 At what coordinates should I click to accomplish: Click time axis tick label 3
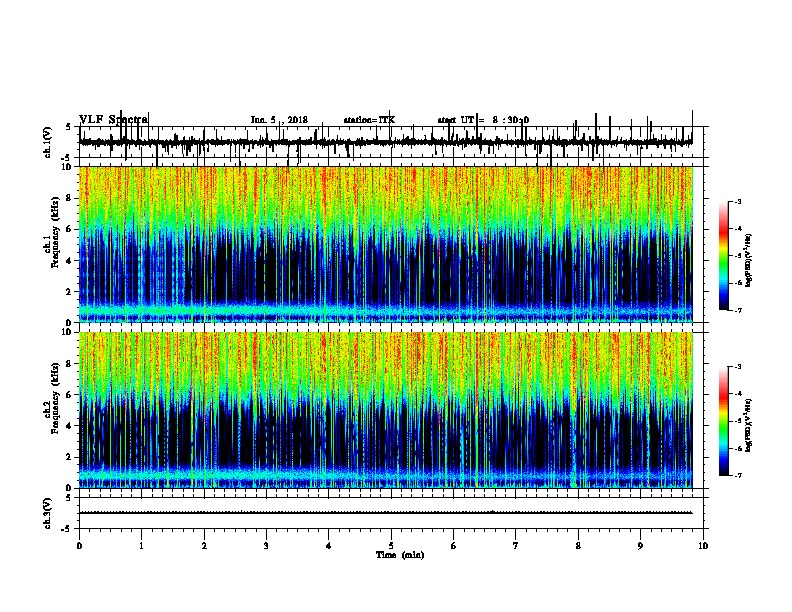coord(266,546)
